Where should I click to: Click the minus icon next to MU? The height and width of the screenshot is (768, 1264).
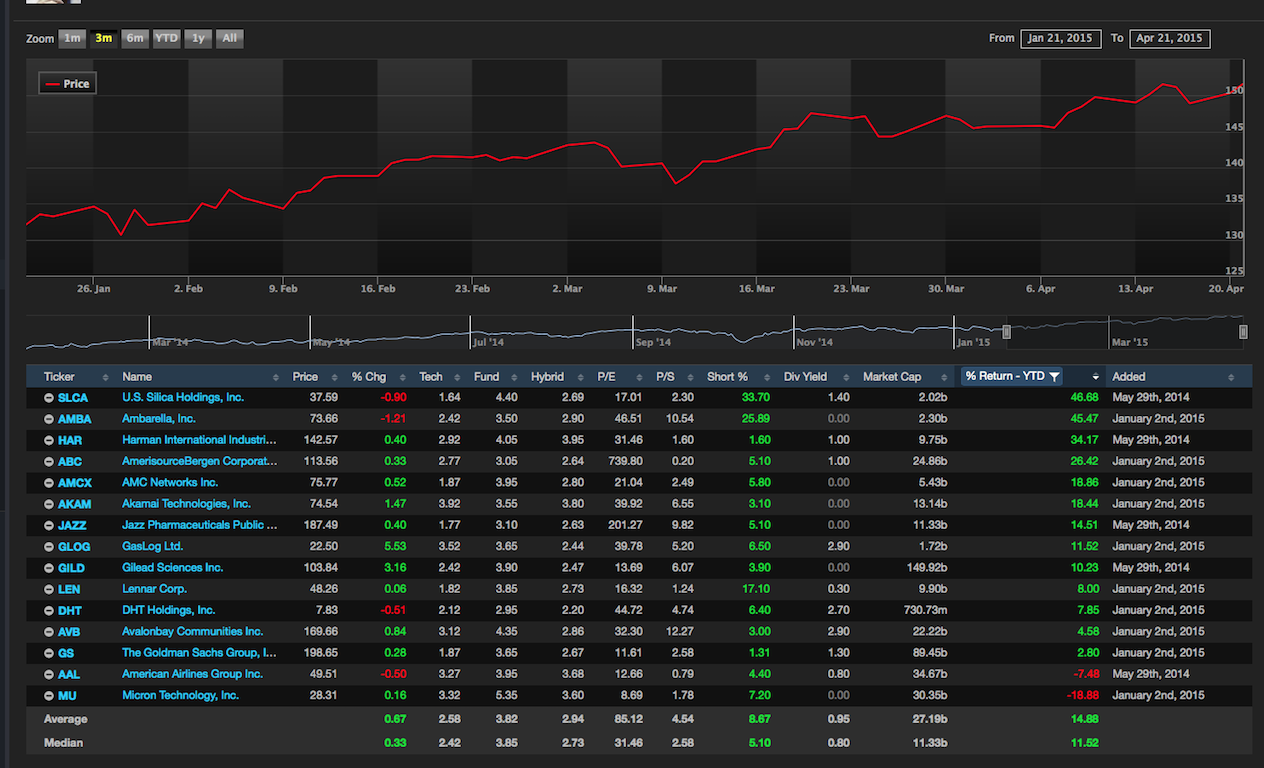tap(49, 695)
